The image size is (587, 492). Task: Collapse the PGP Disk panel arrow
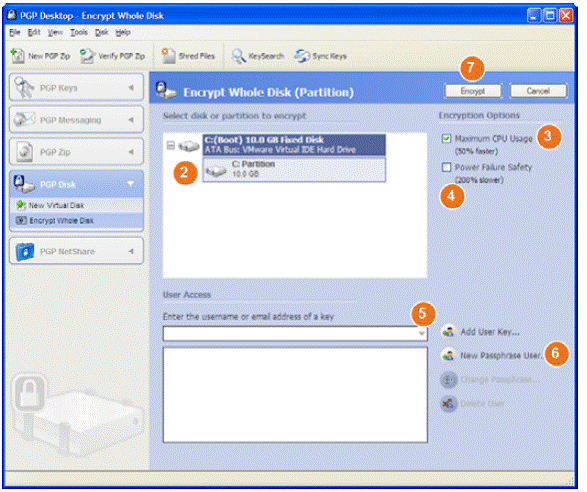point(131,184)
